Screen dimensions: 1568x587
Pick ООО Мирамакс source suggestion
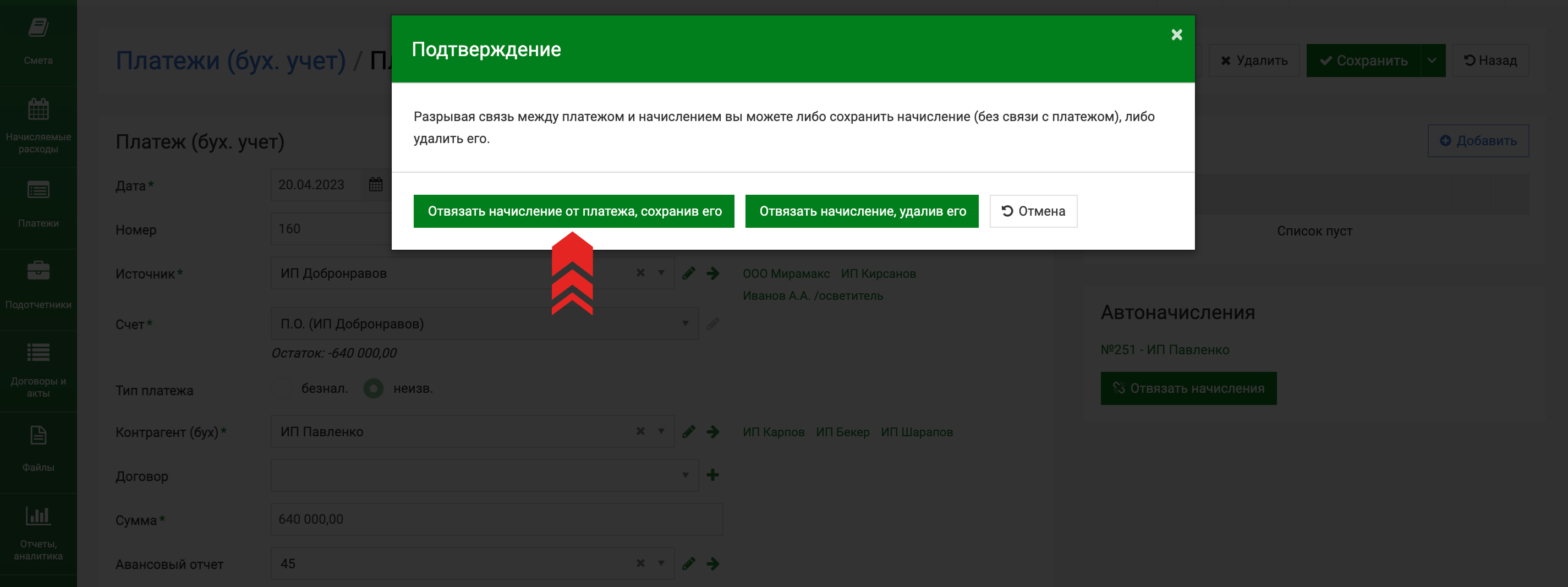786,273
